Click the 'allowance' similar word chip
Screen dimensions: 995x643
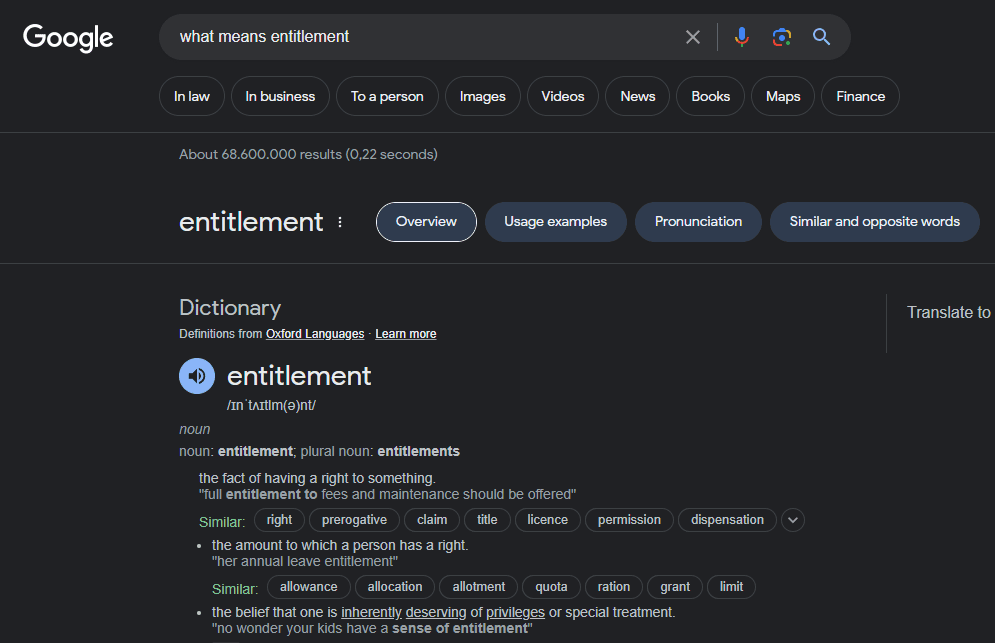[309, 587]
